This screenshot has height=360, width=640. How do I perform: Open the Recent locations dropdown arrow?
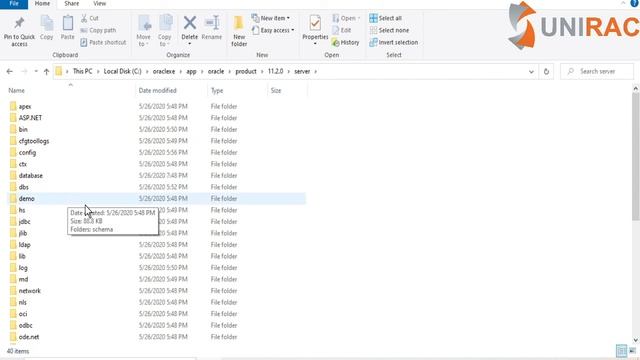pyautogui.click(x=36, y=71)
